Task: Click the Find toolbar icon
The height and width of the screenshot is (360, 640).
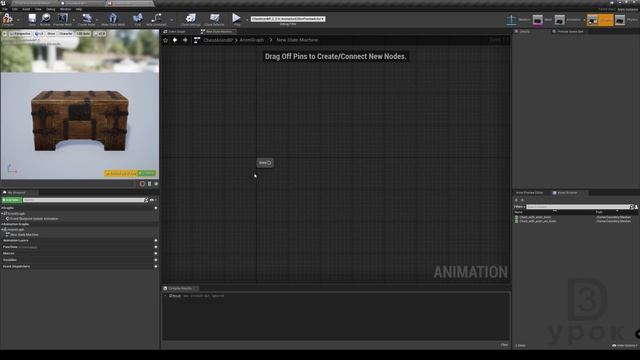Action: (x=138, y=19)
